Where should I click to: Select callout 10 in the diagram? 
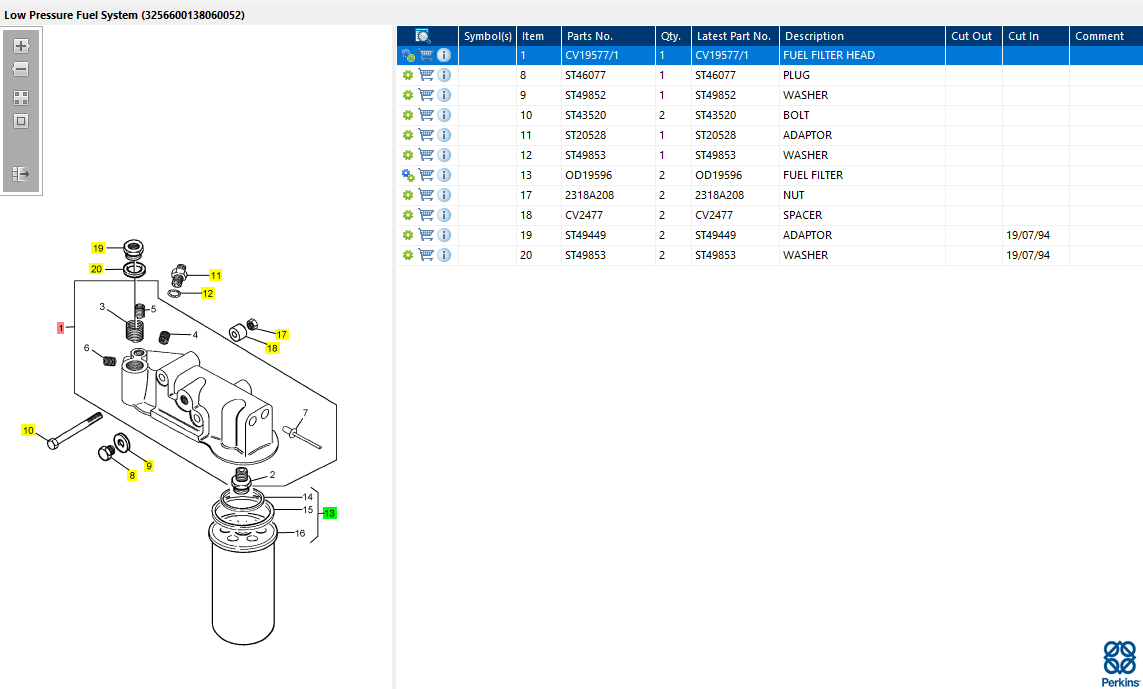tap(28, 431)
